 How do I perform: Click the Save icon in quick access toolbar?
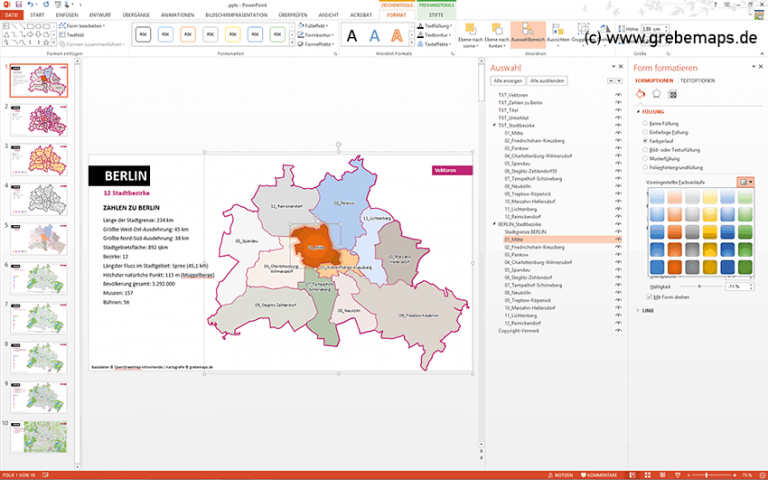pyautogui.click(x=19, y=4)
